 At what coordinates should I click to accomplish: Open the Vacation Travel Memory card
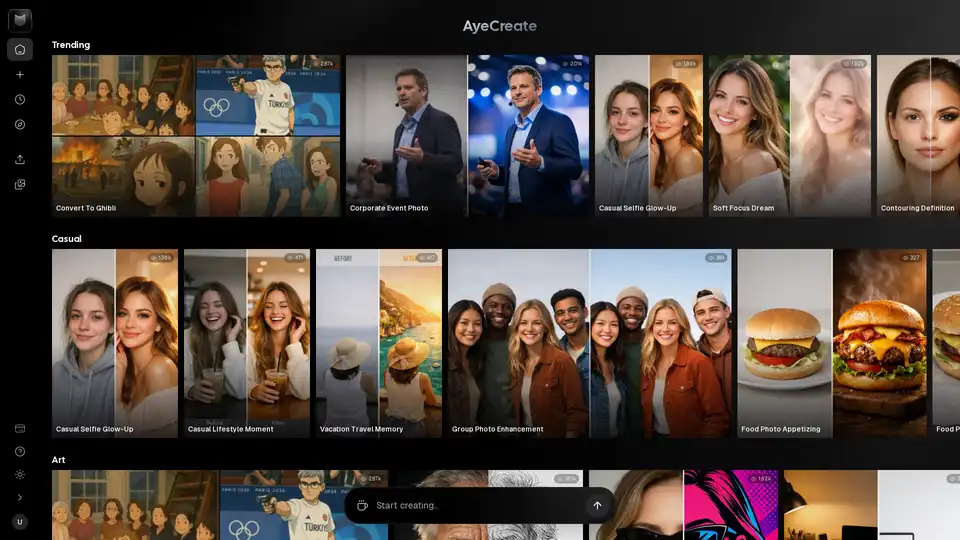coord(379,343)
